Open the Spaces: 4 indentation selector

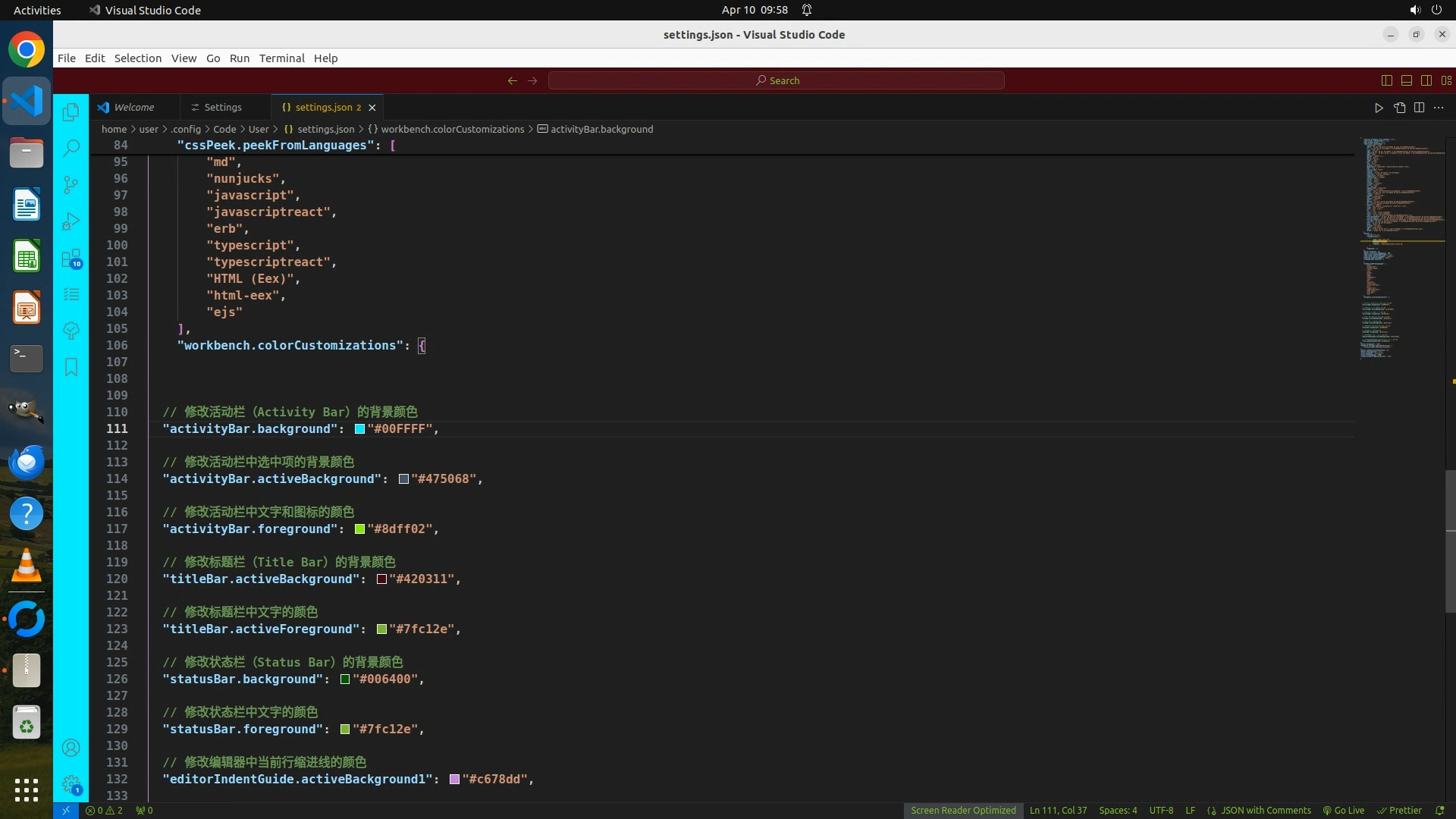[x=1118, y=810]
